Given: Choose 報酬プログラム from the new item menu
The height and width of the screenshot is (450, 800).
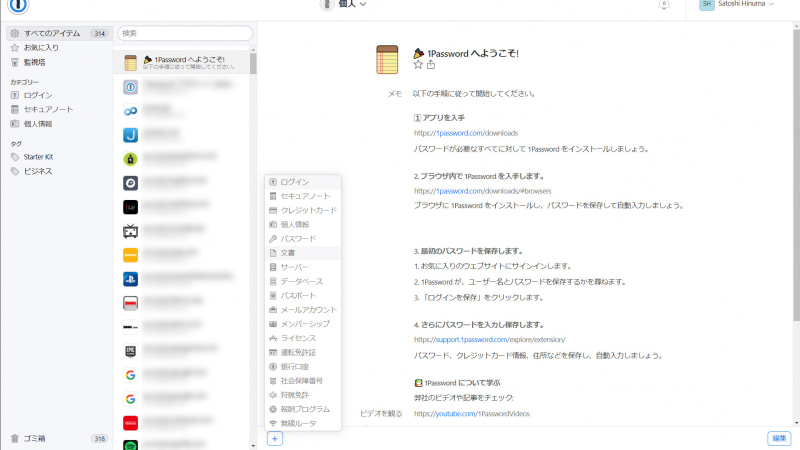Looking at the screenshot, I should 303,409.
